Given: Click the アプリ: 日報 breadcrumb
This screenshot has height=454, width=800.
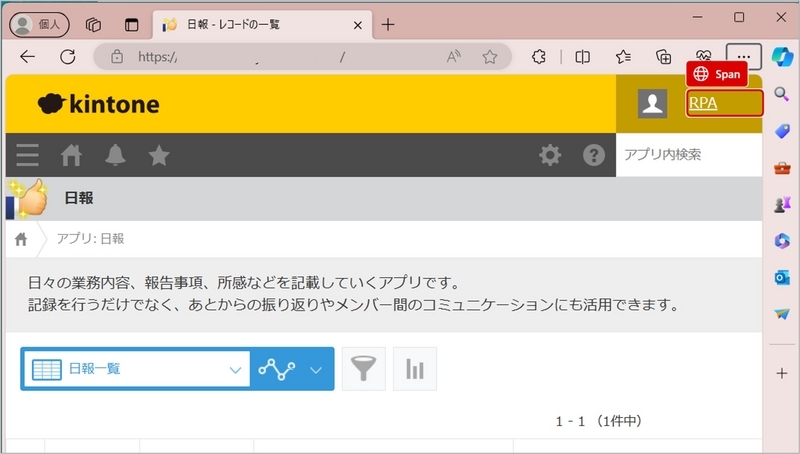Looking at the screenshot, I should click(90, 239).
